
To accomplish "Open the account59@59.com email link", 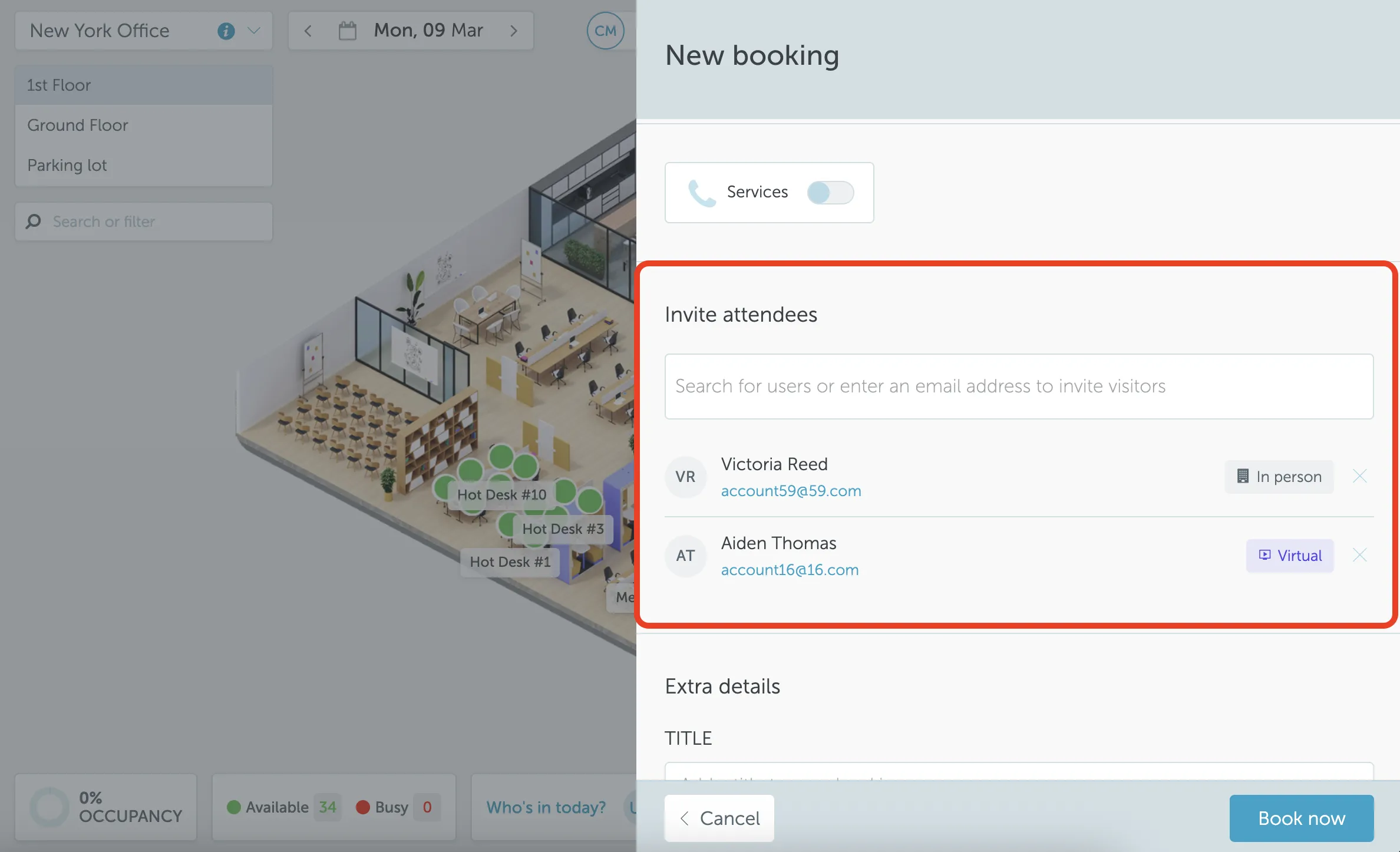I will pyautogui.click(x=791, y=490).
